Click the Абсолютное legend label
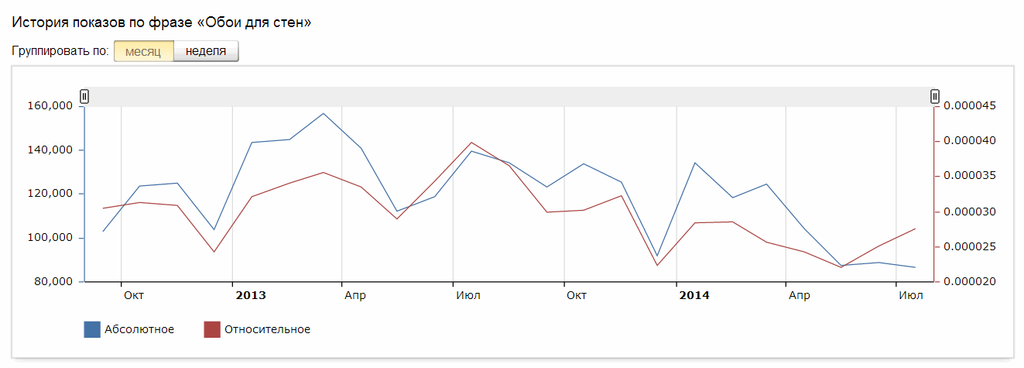 (x=139, y=330)
